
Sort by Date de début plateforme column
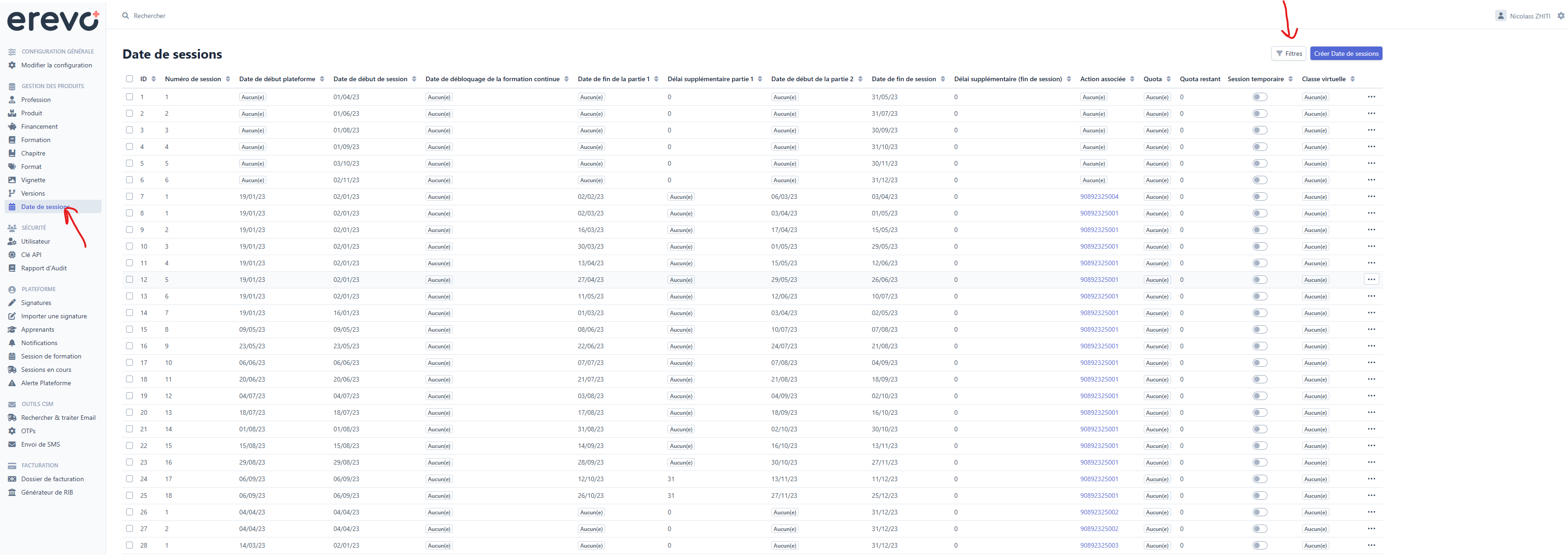click(x=281, y=79)
